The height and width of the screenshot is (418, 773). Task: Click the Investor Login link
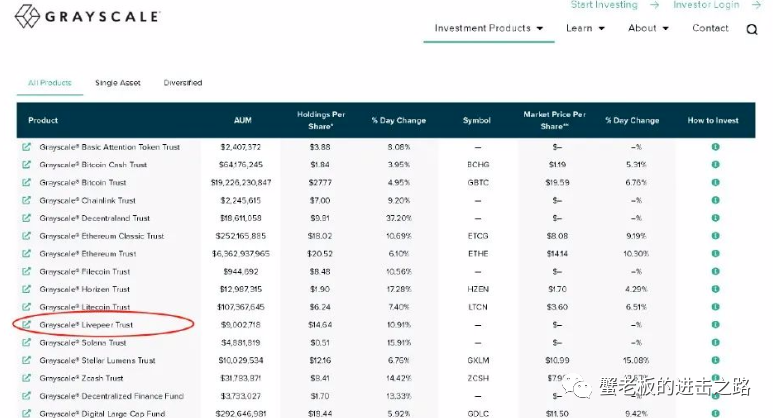[706, 5]
